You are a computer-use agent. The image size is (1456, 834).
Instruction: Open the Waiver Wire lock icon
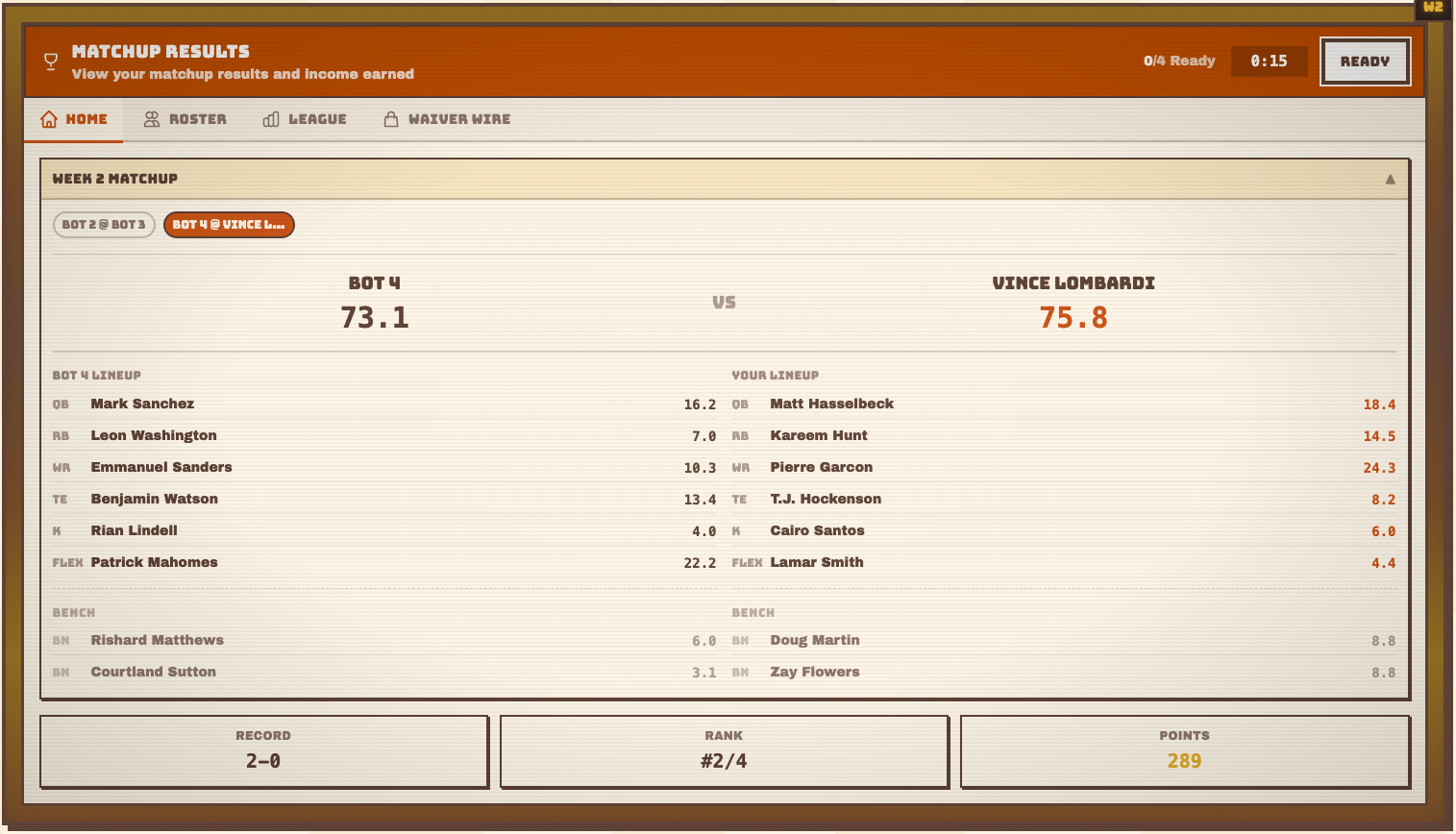tap(392, 118)
